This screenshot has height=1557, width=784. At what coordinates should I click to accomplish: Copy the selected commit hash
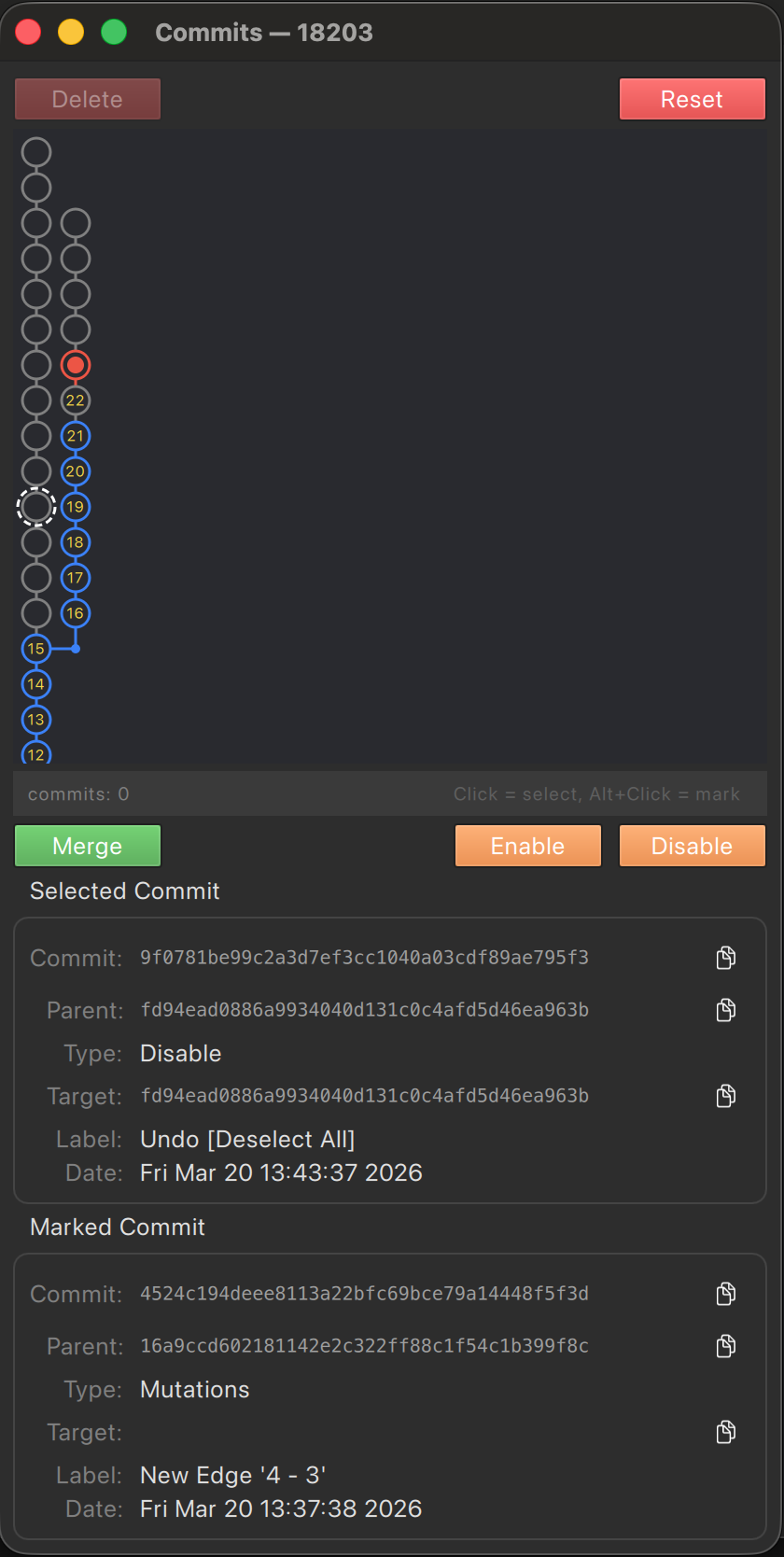click(725, 958)
